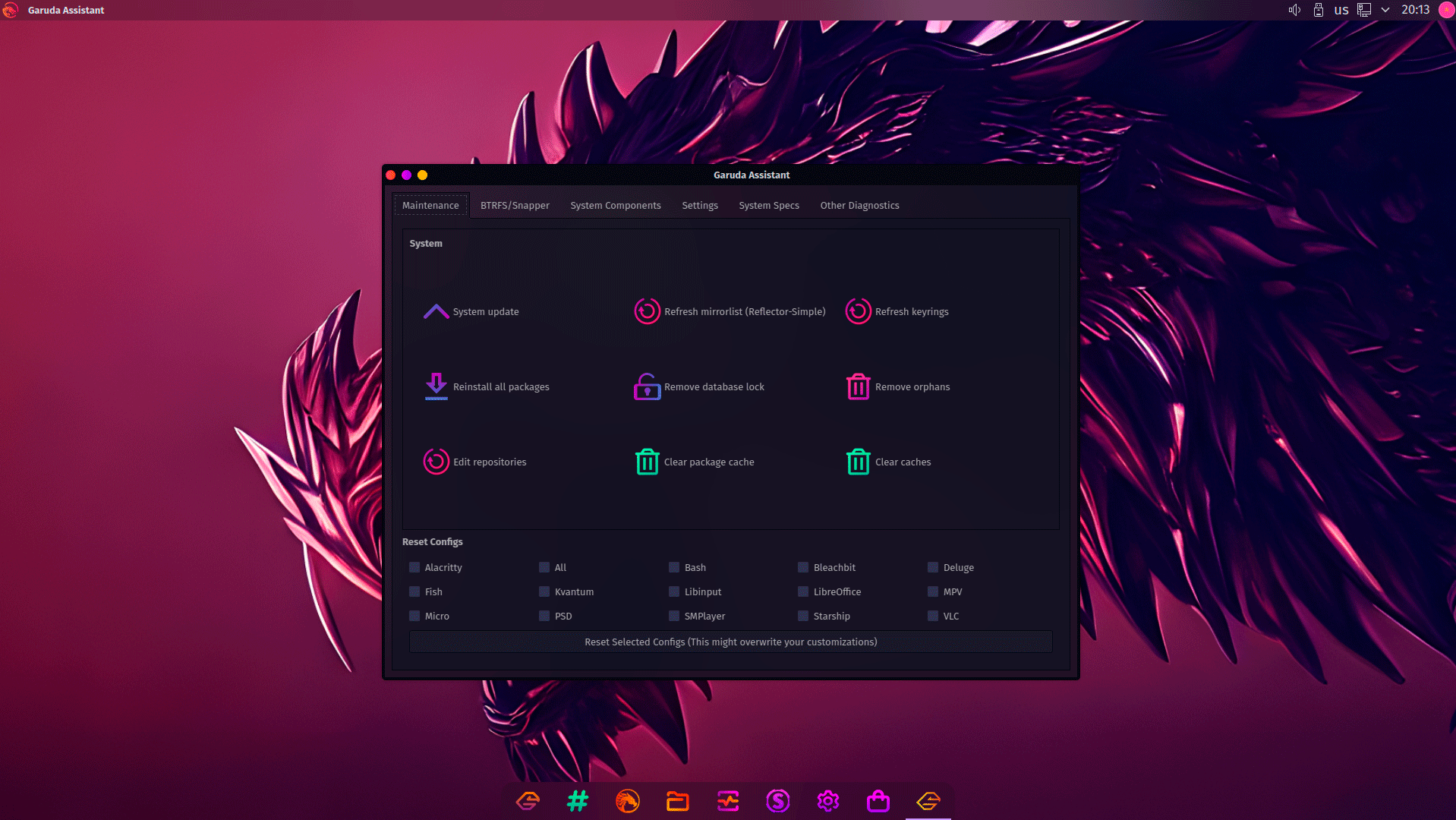Open the shopping bag store icon in dock
This screenshot has width=1456, height=820.
[878, 800]
